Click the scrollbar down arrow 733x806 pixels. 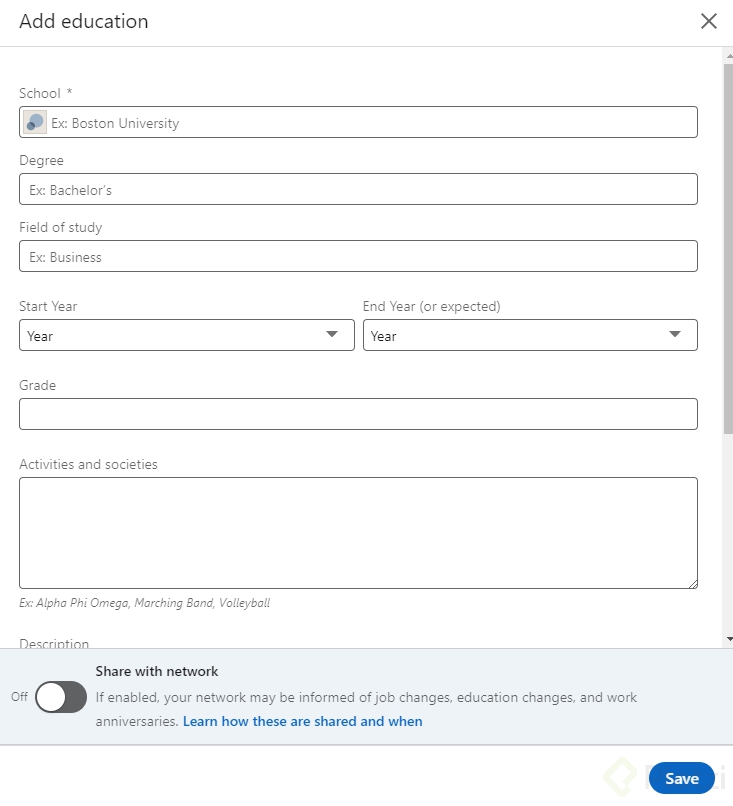click(x=728, y=638)
